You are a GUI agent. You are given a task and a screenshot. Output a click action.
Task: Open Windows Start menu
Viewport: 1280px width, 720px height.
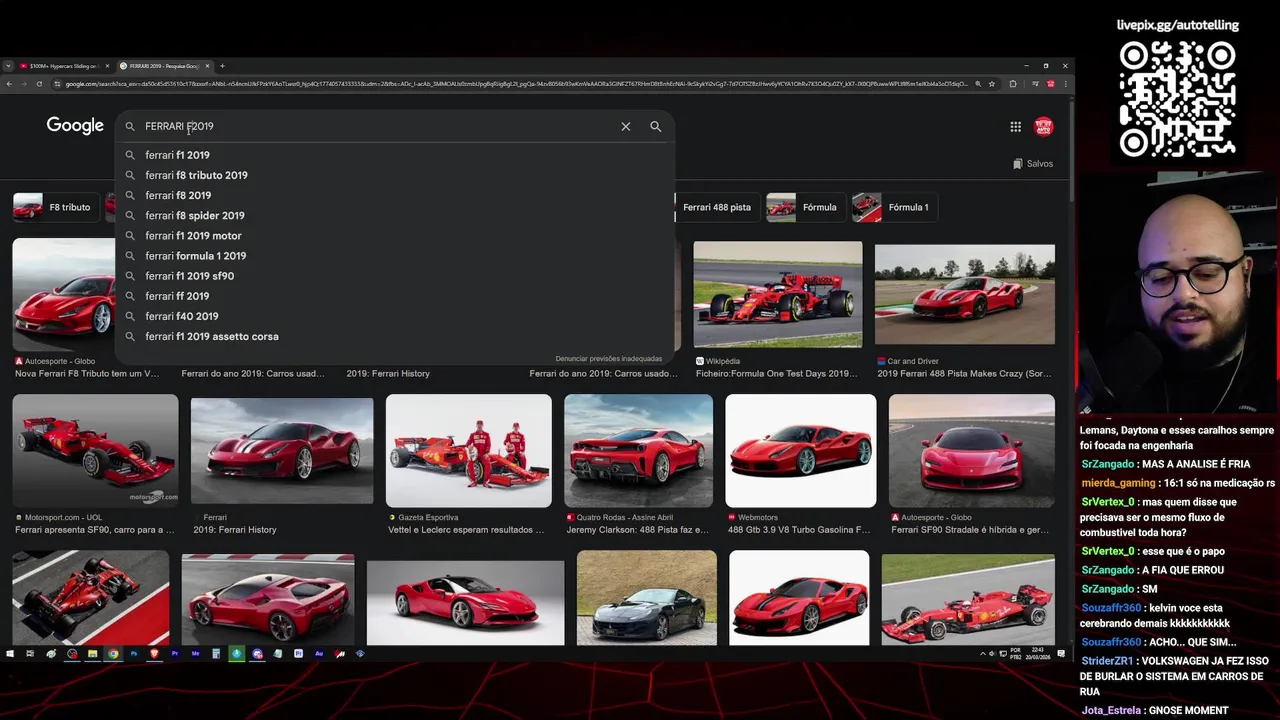coord(10,654)
